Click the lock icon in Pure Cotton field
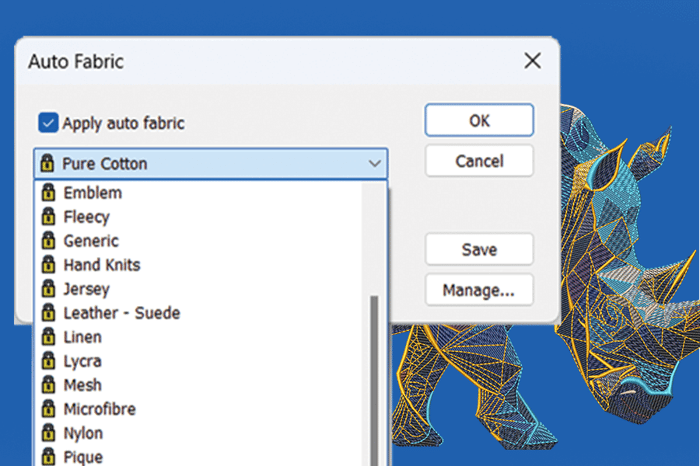 pos(48,163)
